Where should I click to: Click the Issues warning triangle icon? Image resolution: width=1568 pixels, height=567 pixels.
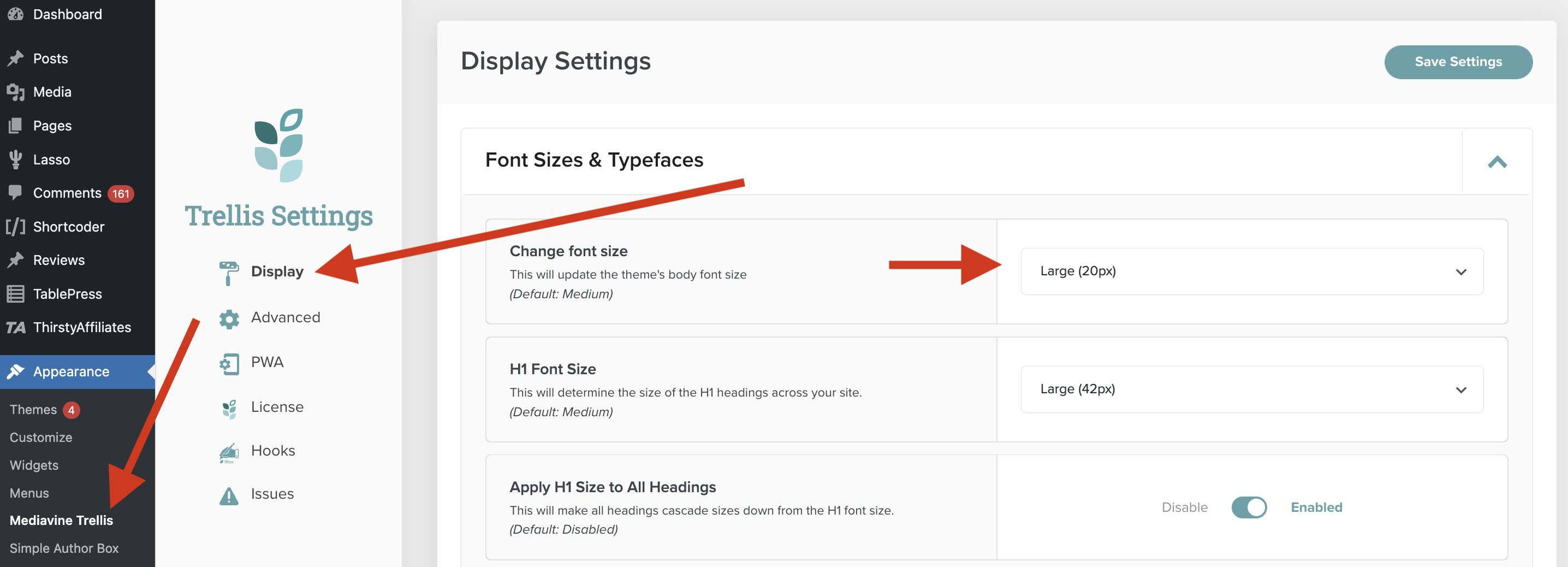click(x=229, y=497)
